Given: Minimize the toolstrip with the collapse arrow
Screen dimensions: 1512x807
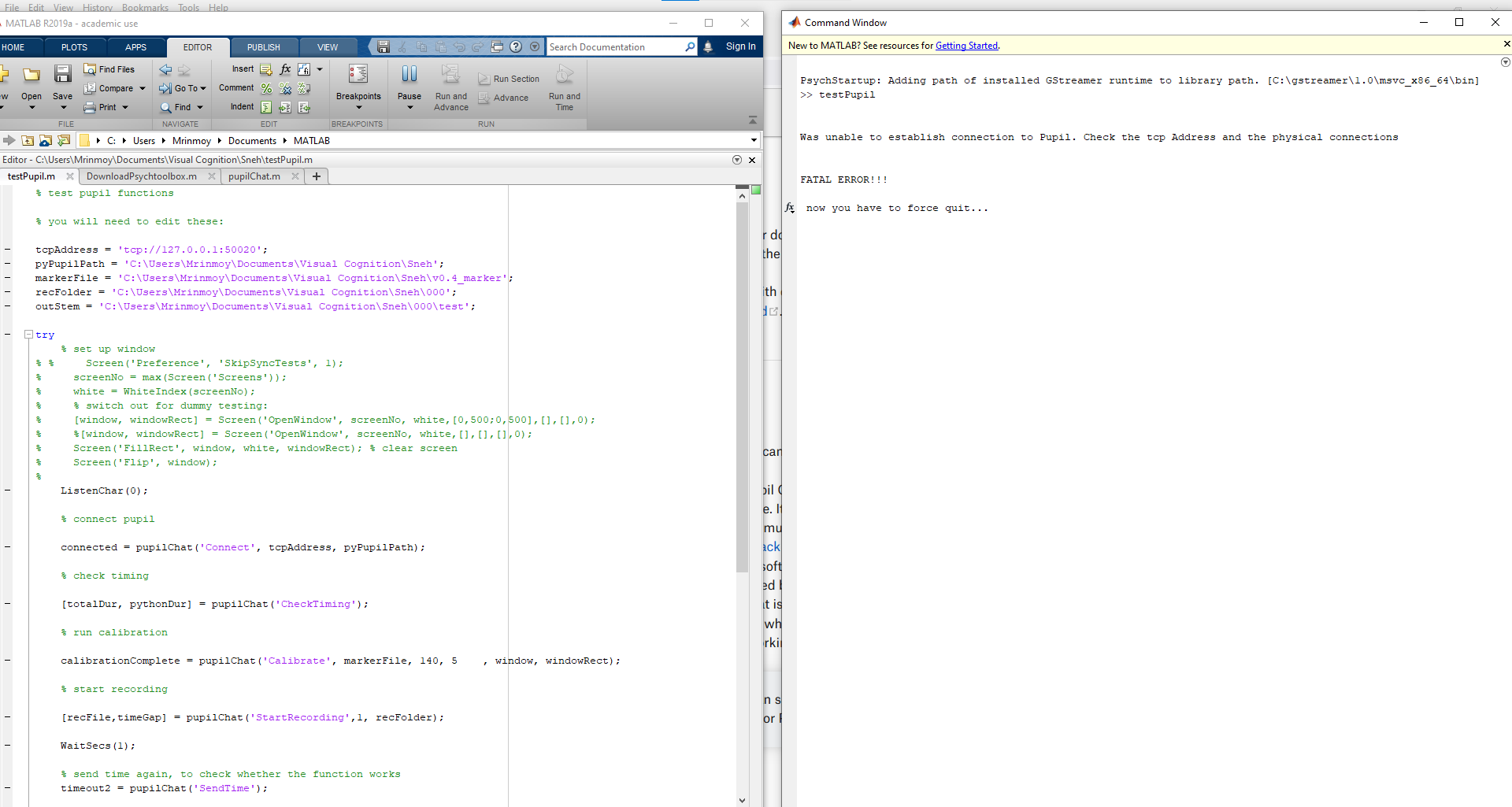Looking at the screenshot, I should point(753,120).
